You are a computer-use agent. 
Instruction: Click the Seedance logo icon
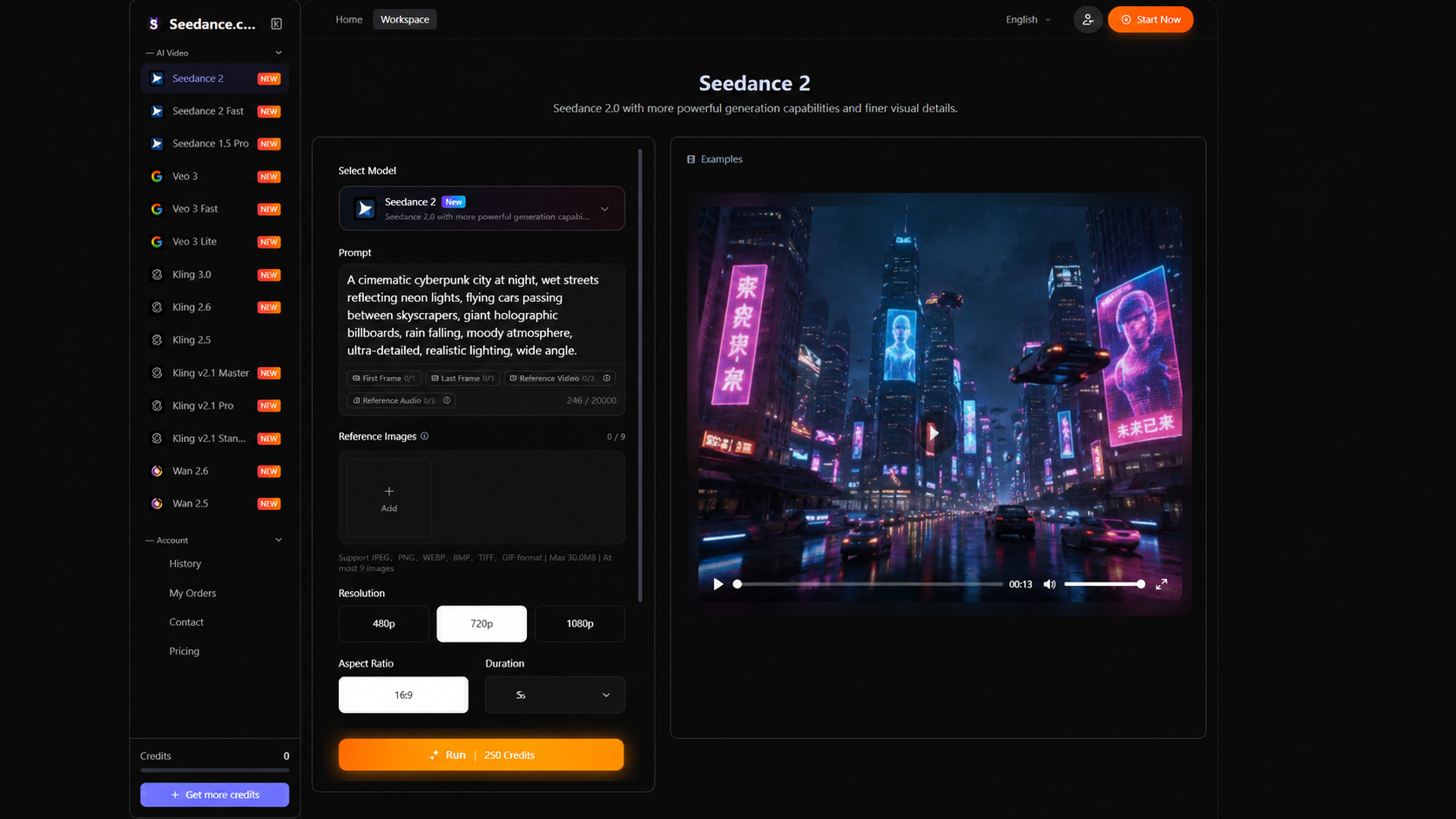click(154, 24)
